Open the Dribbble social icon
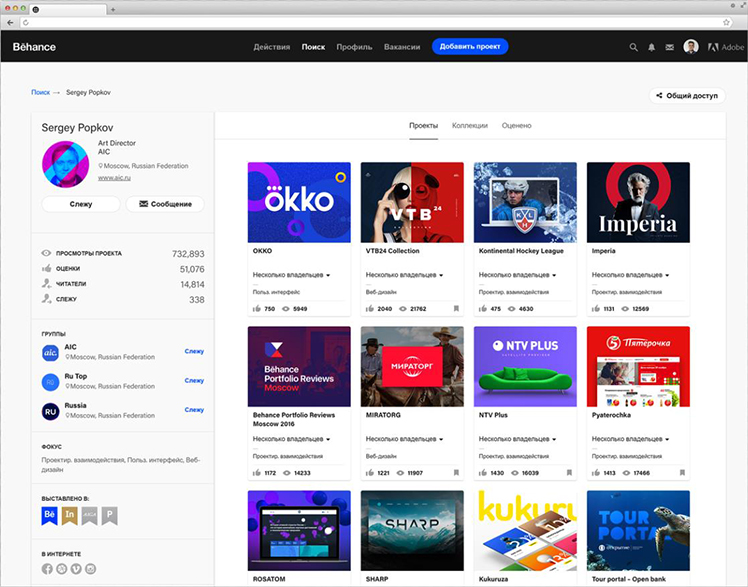 pos(62,568)
